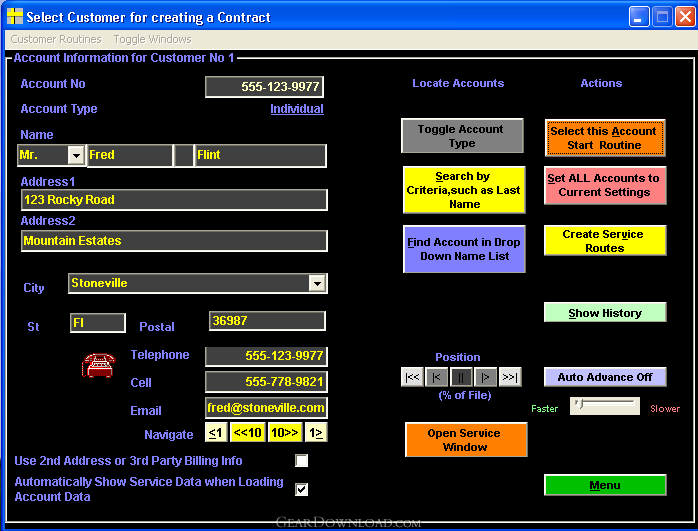The height and width of the screenshot is (531, 698).
Task: Uncheck Automatically Show Service Data checkbox
Action: click(301, 489)
